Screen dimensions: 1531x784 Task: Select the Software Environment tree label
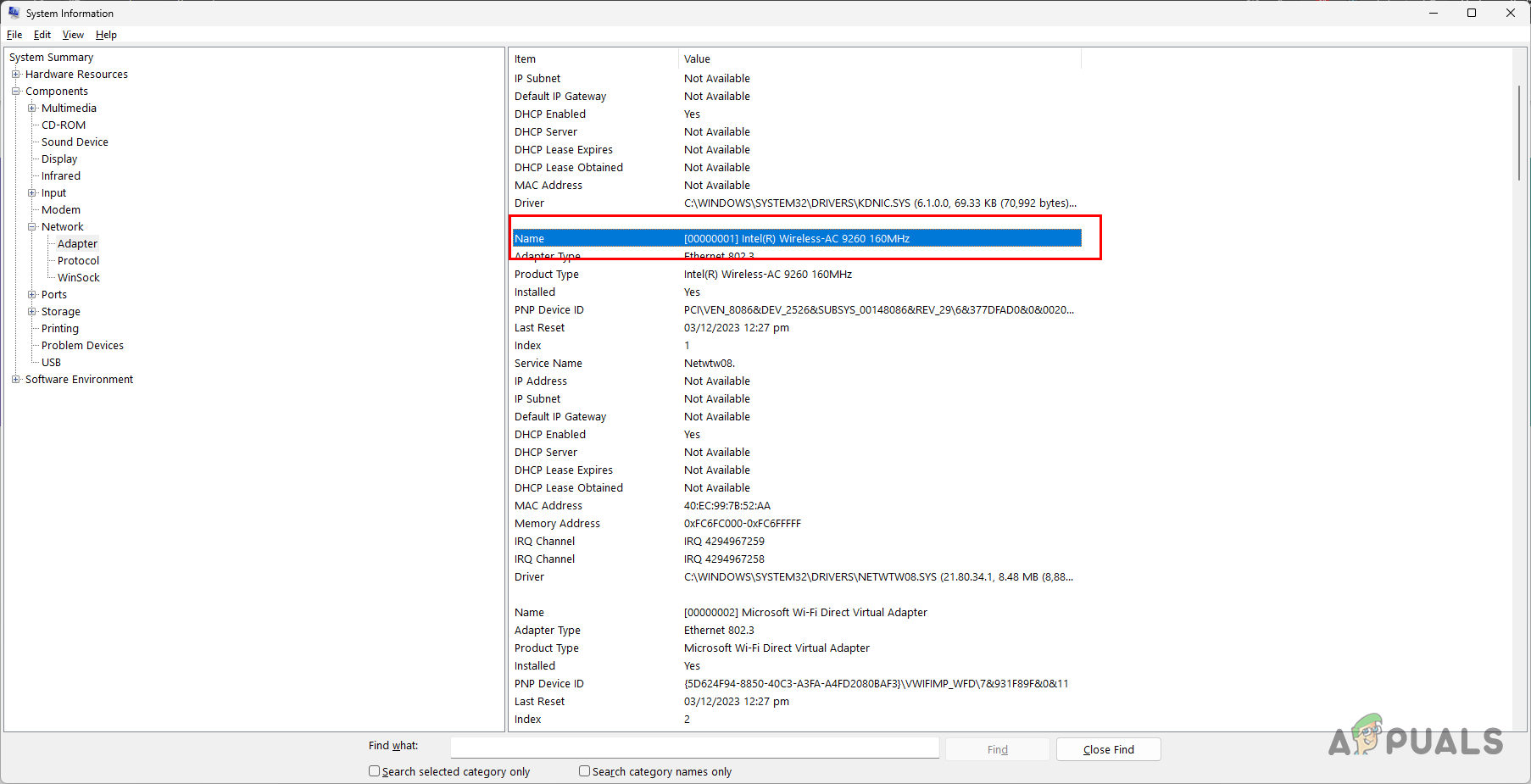coord(79,379)
